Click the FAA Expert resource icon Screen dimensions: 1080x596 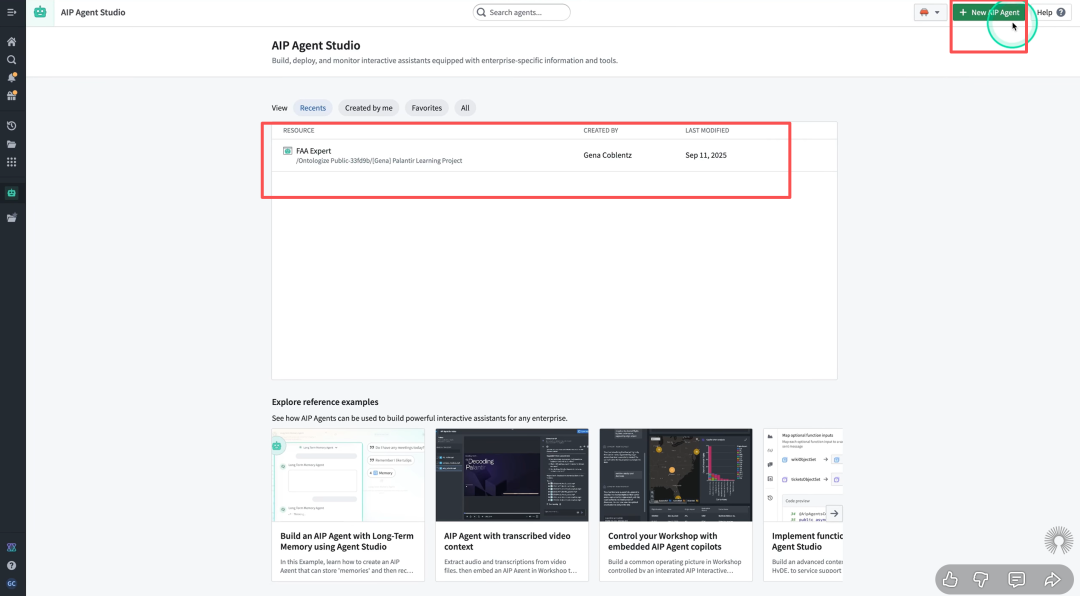click(x=287, y=151)
